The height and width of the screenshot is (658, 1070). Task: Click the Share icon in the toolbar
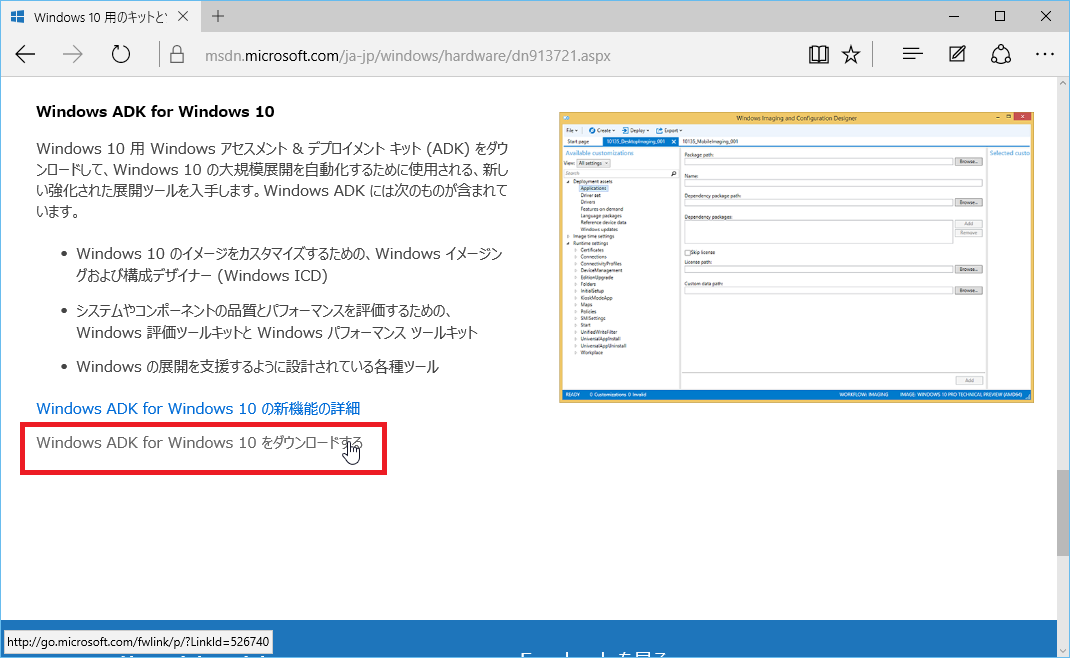tap(1000, 55)
